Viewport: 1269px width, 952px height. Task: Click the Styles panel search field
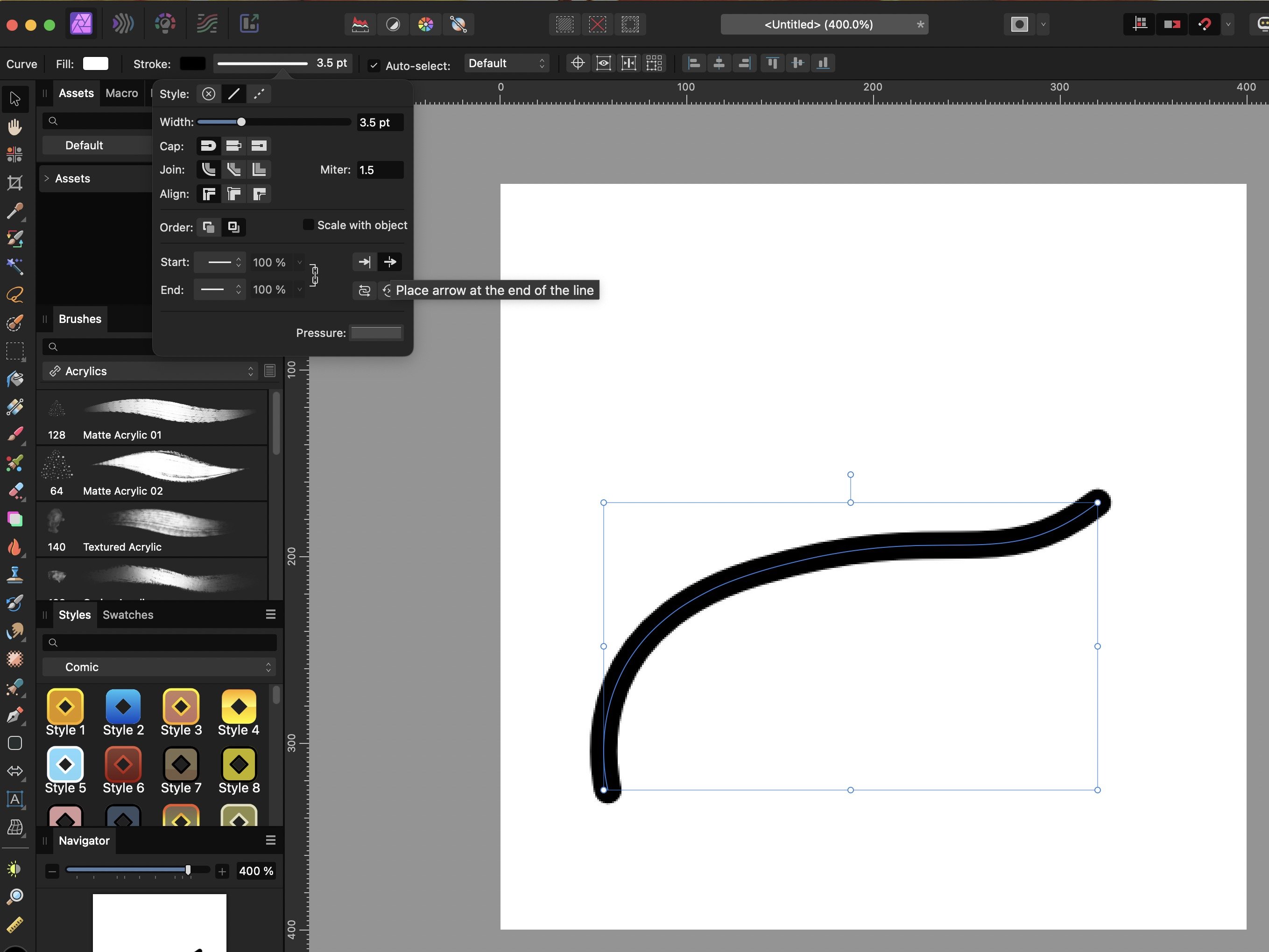click(160, 642)
